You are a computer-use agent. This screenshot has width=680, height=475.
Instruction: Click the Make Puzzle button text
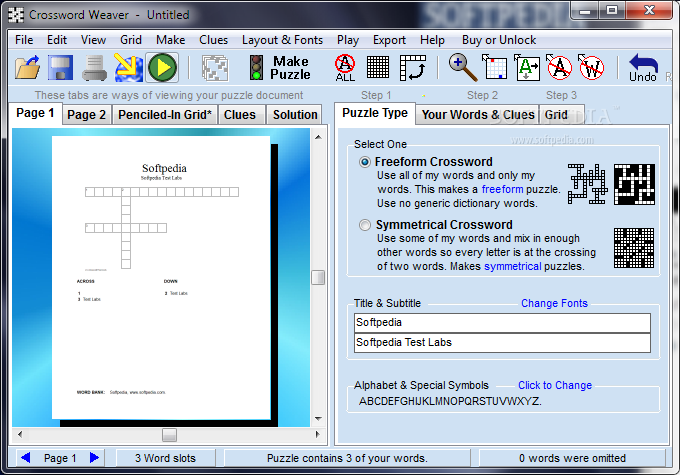tap(290, 68)
